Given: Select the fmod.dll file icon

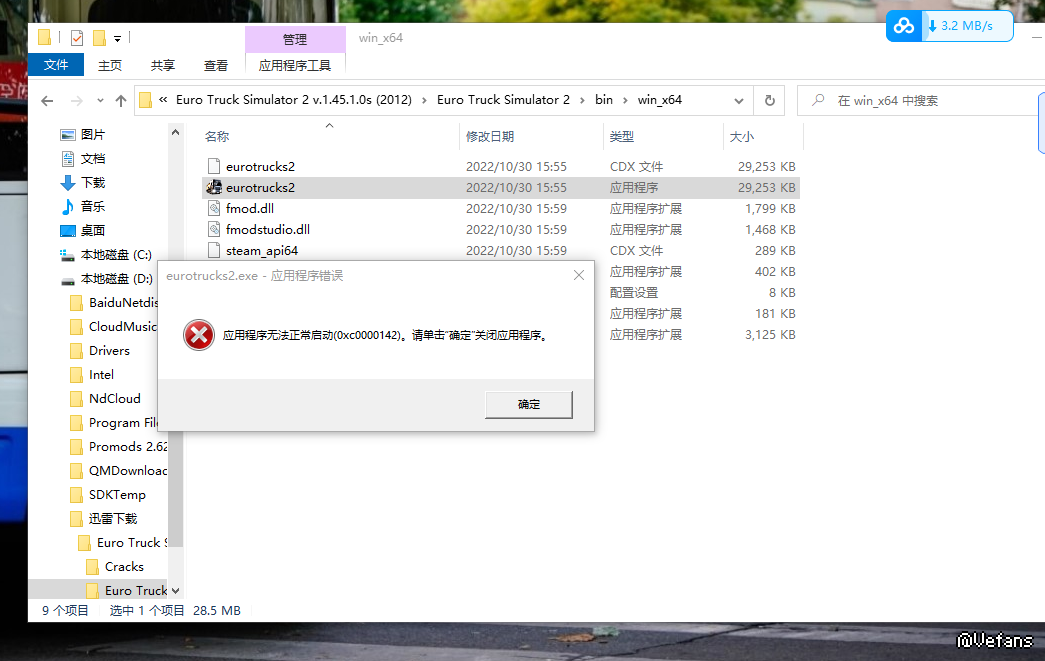Looking at the screenshot, I should [214, 208].
